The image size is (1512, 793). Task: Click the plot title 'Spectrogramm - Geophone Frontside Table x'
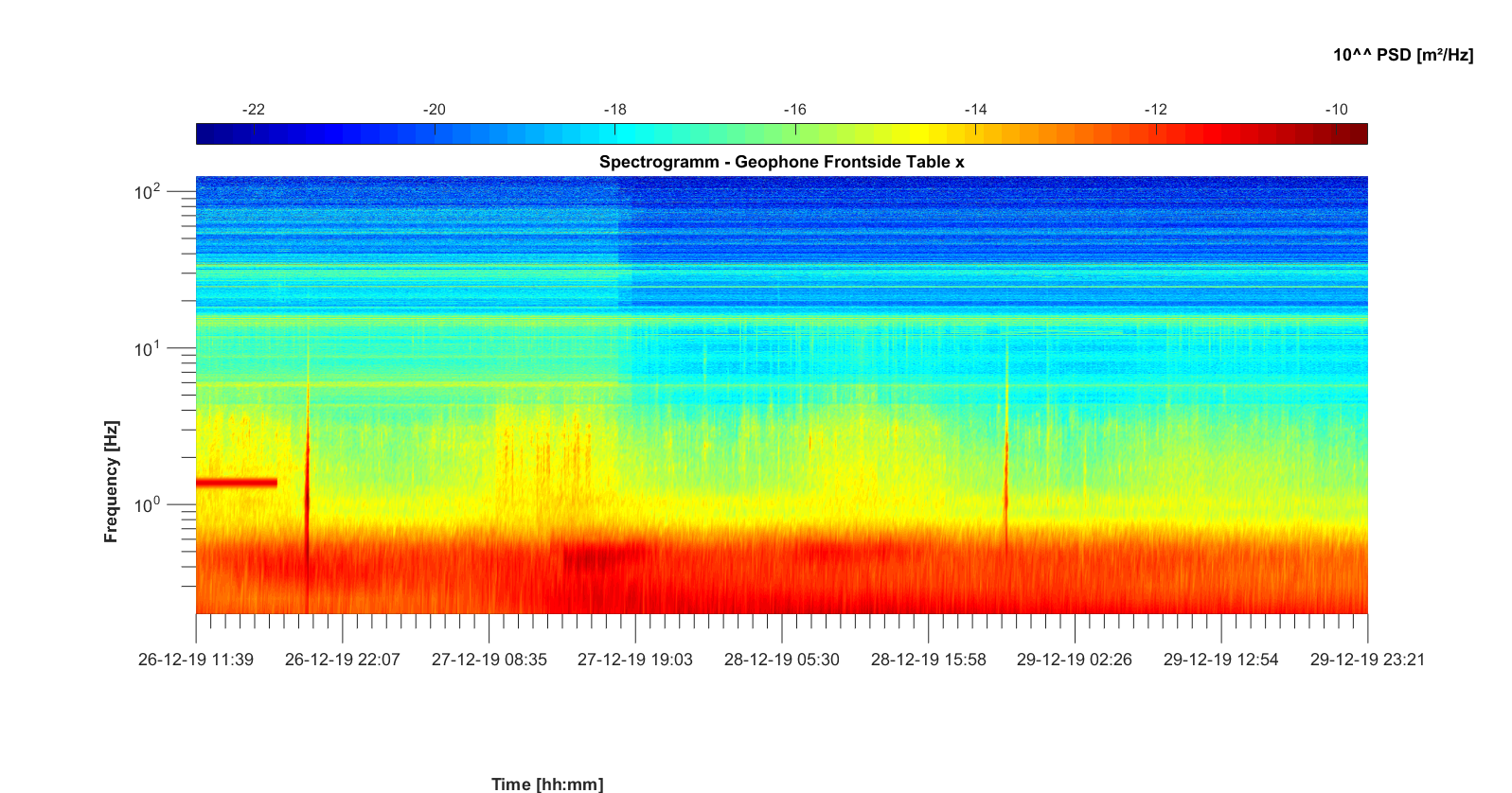click(x=781, y=162)
